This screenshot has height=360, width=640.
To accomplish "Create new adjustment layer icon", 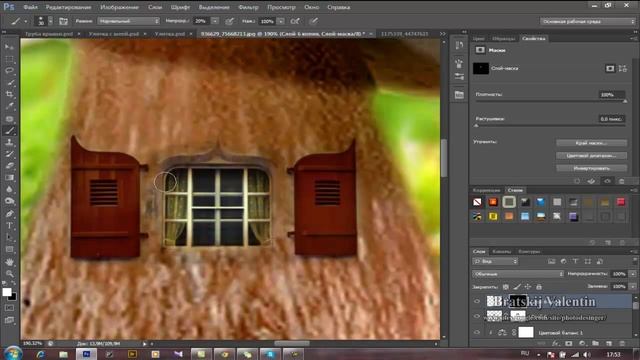I will coord(582,344).
